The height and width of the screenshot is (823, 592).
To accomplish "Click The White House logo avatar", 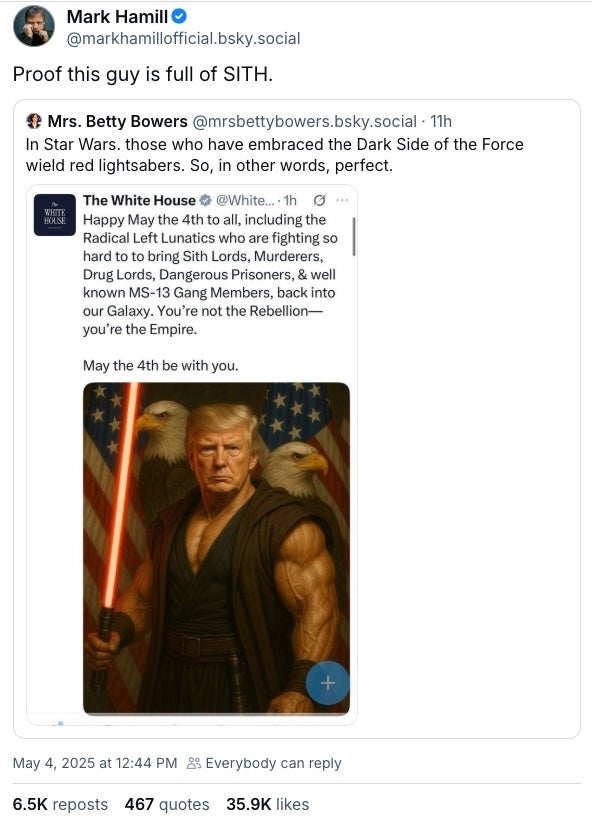I will tap(55, 215).
